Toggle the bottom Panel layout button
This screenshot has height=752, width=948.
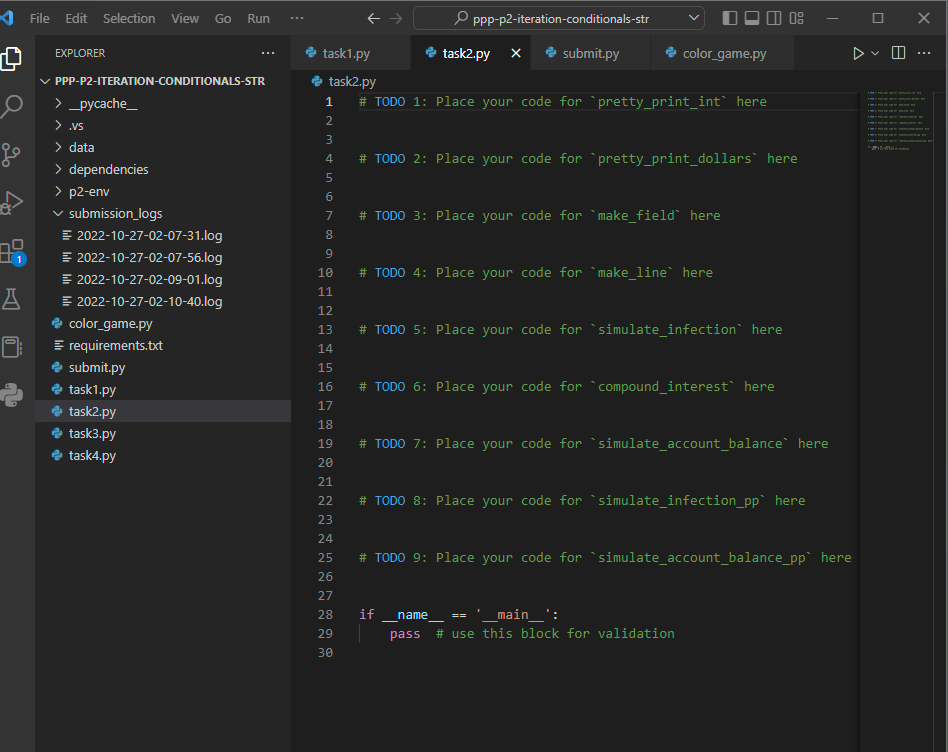tap(750, 18)
